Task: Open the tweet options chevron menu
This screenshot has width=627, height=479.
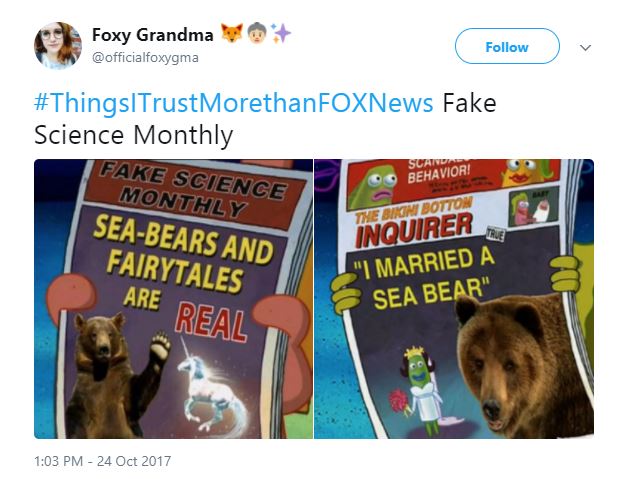Action: (x=585, y=48)
